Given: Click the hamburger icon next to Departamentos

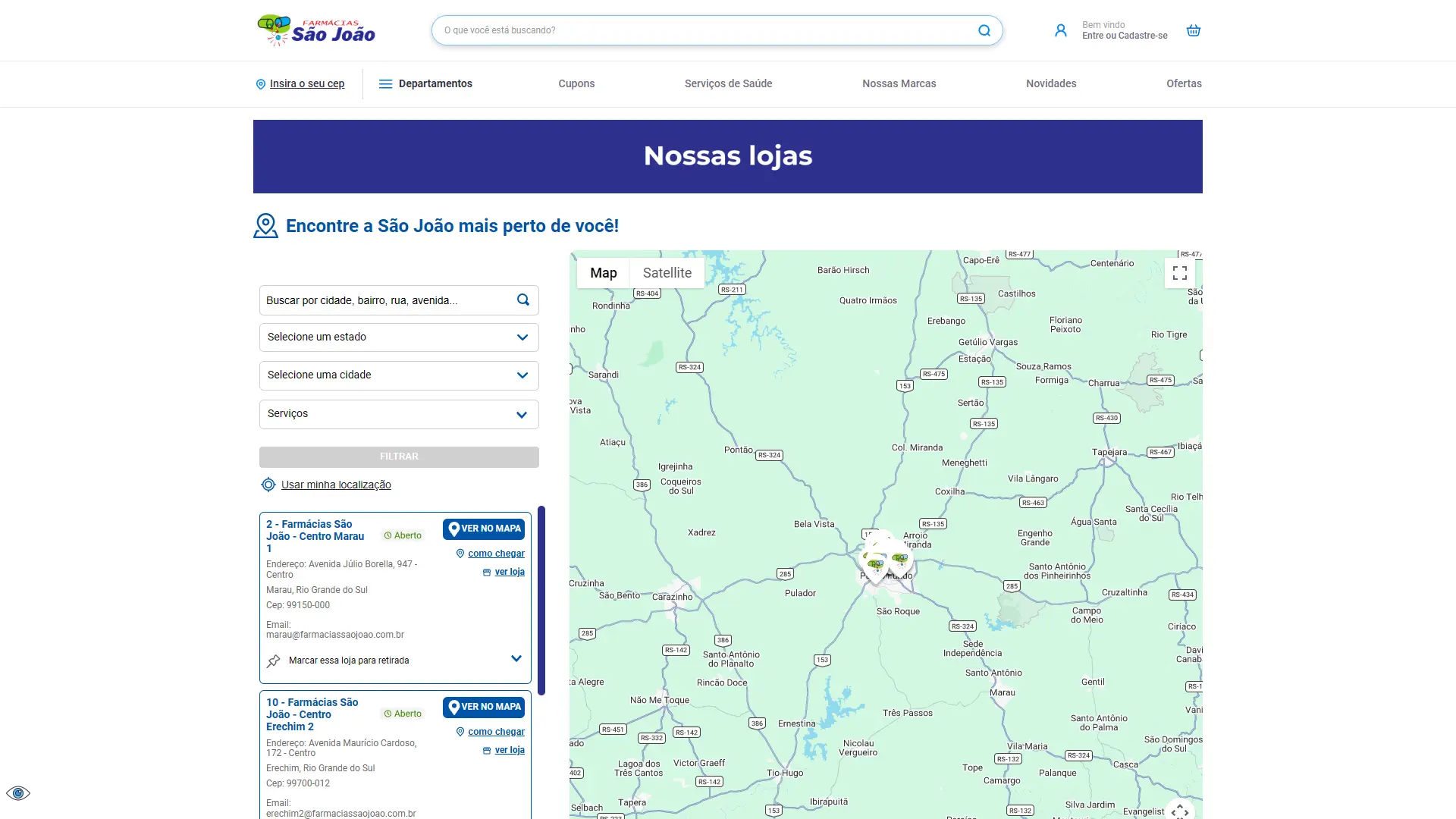Looking at the screenshot, I should pyautogui.click(x=386, y=84).
